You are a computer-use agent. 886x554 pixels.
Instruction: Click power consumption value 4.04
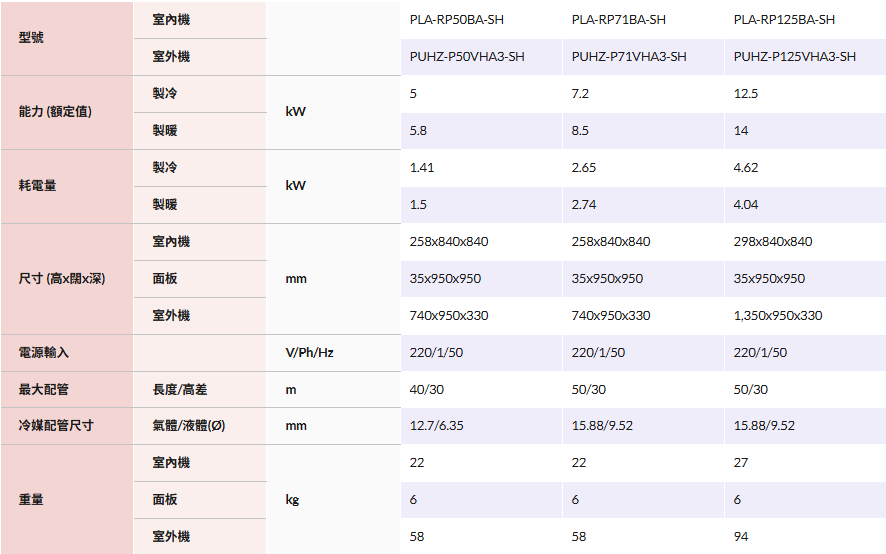pyautogui.click(x=746, y=205)
